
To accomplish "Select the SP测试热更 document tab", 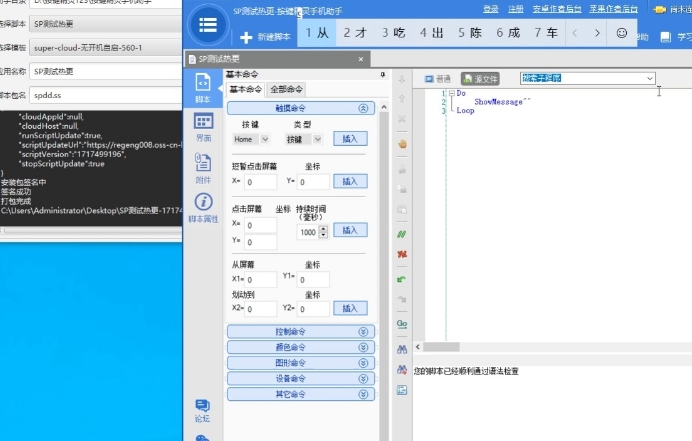I will 278,59.
